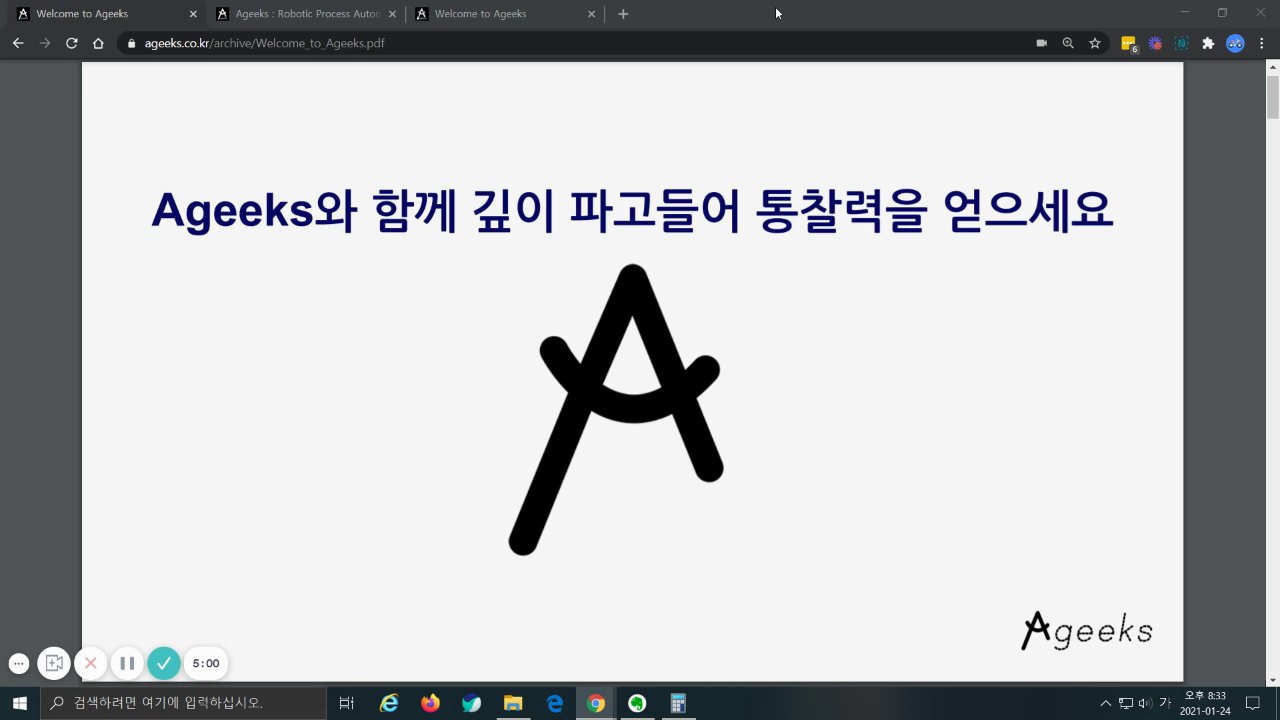Image resolution: width=1280 pixels, height=720 pixels.
Task: Click the Windows taskbar search box
Action: (x=184, y=703)
